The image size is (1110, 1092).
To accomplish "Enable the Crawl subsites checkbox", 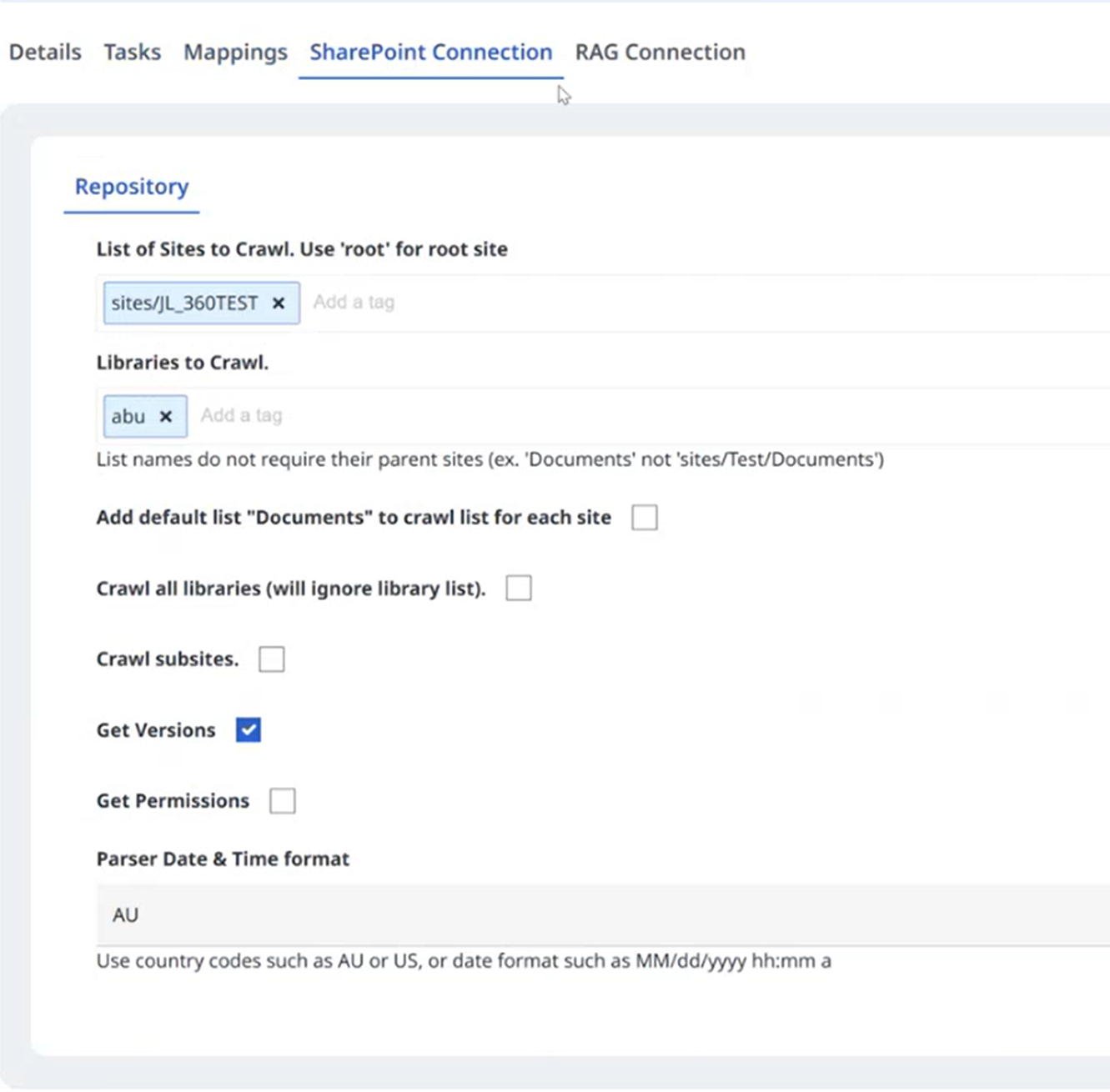I will [x=271, y=659].
